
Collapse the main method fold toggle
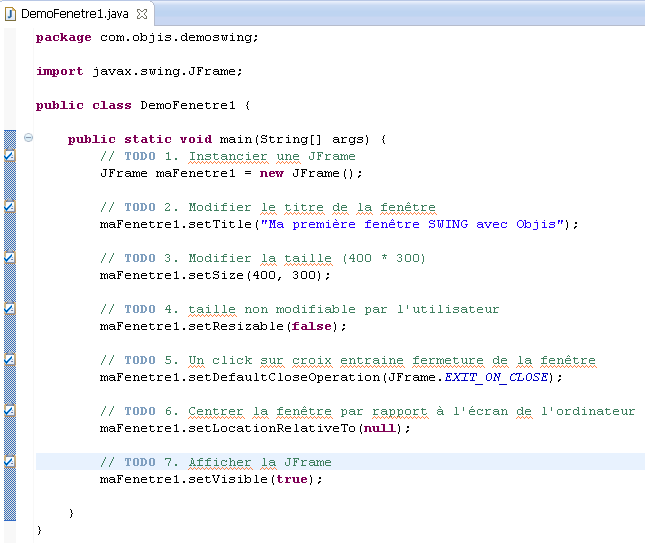(x=28, y=138)
